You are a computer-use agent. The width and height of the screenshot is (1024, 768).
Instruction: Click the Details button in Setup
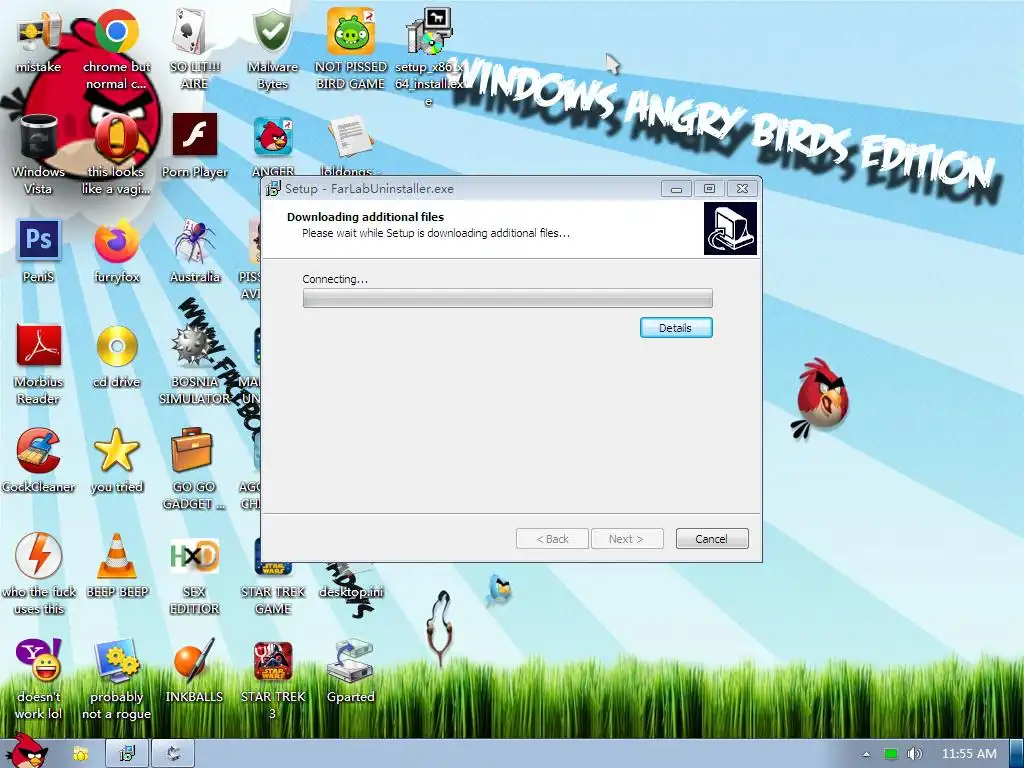pos(676,328)
